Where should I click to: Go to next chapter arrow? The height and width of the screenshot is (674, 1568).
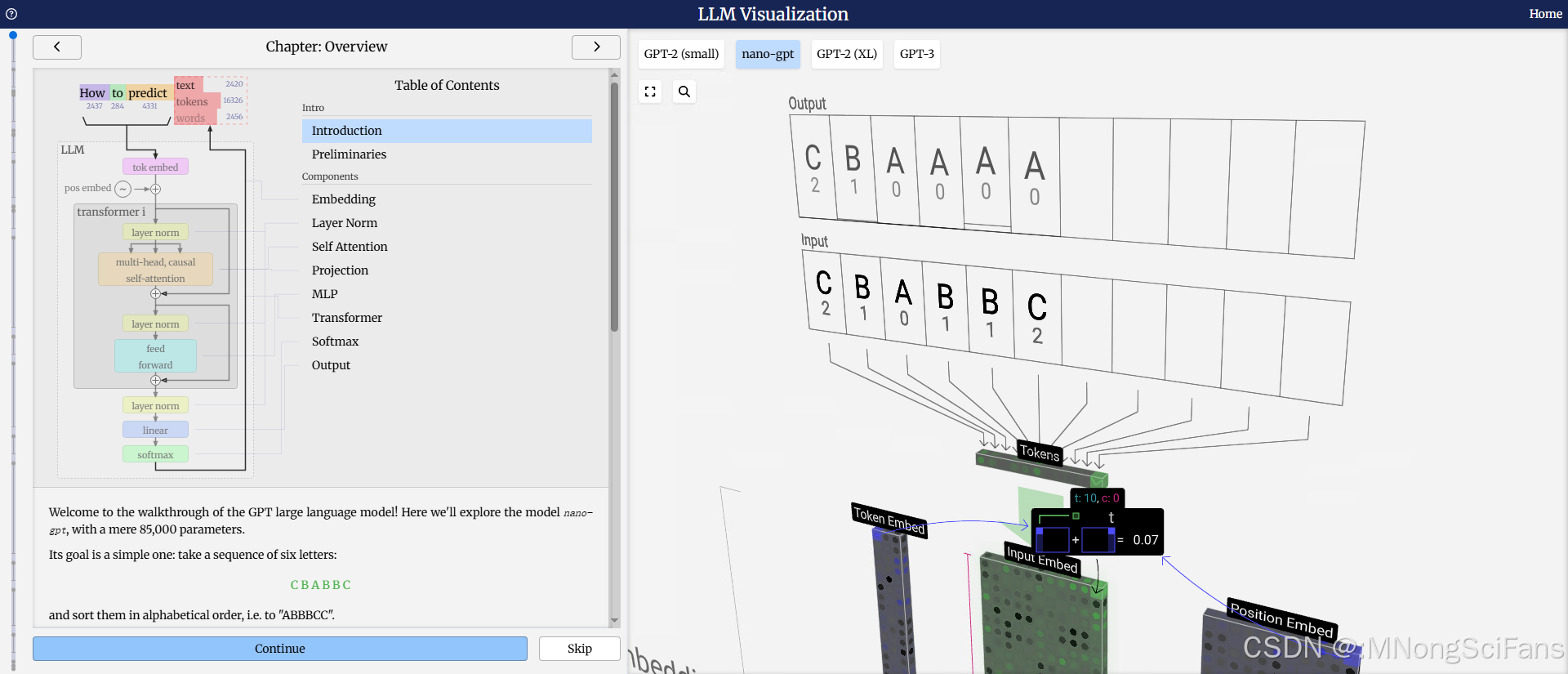[596, 47]
